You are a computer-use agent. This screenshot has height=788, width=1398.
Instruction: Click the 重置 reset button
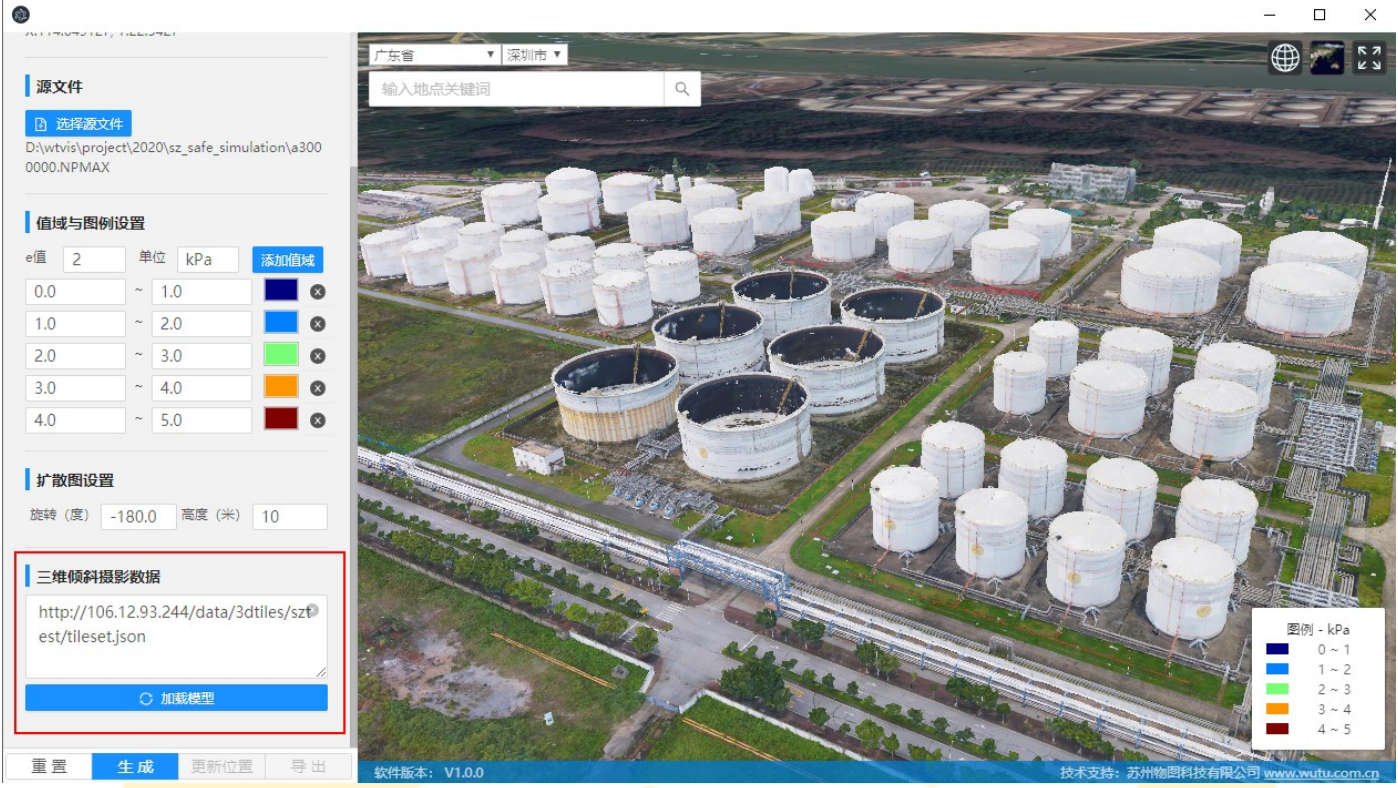pyautogui.click(x=48, y=767)
